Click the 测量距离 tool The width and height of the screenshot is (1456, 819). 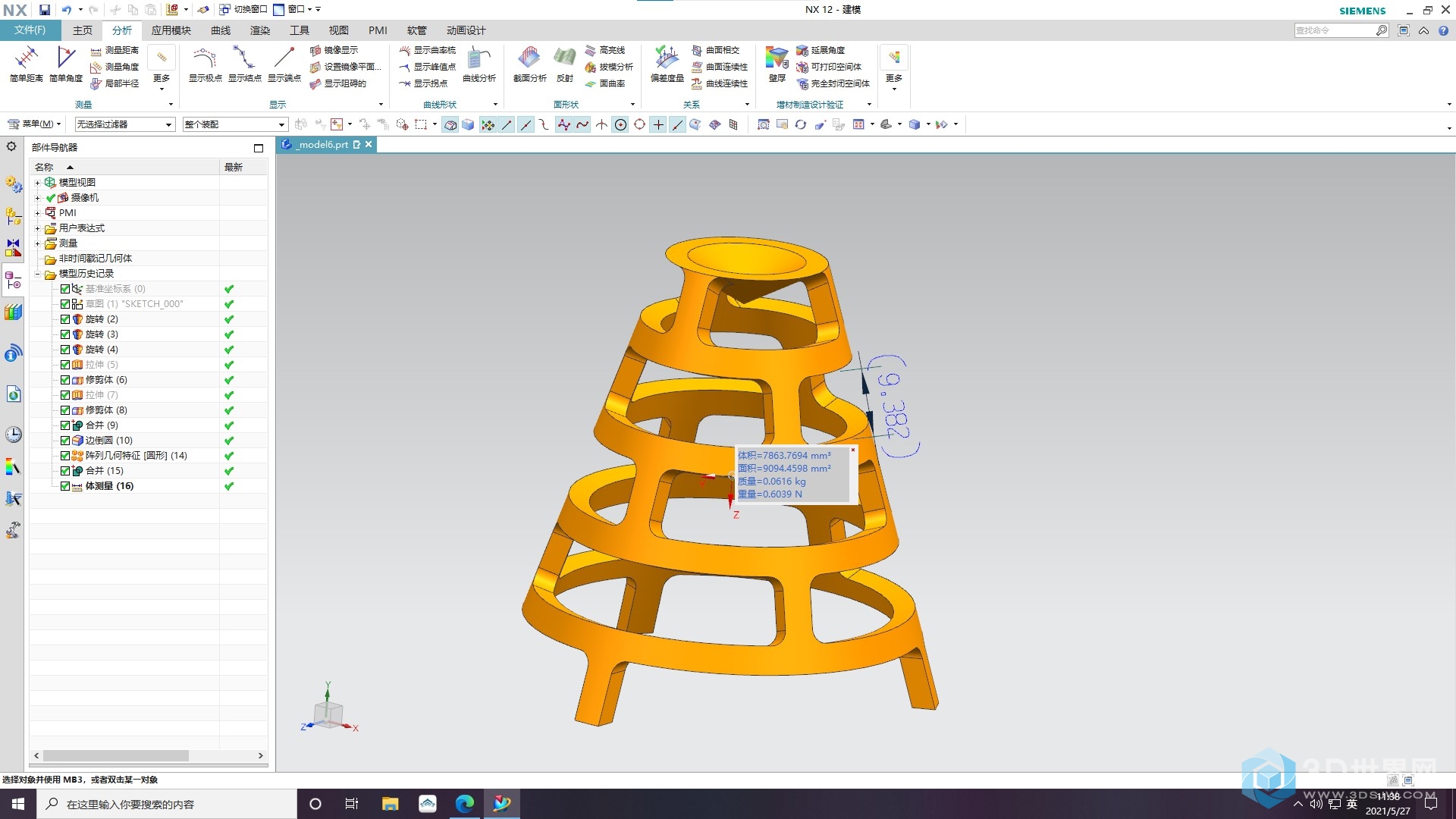point(115,50)
